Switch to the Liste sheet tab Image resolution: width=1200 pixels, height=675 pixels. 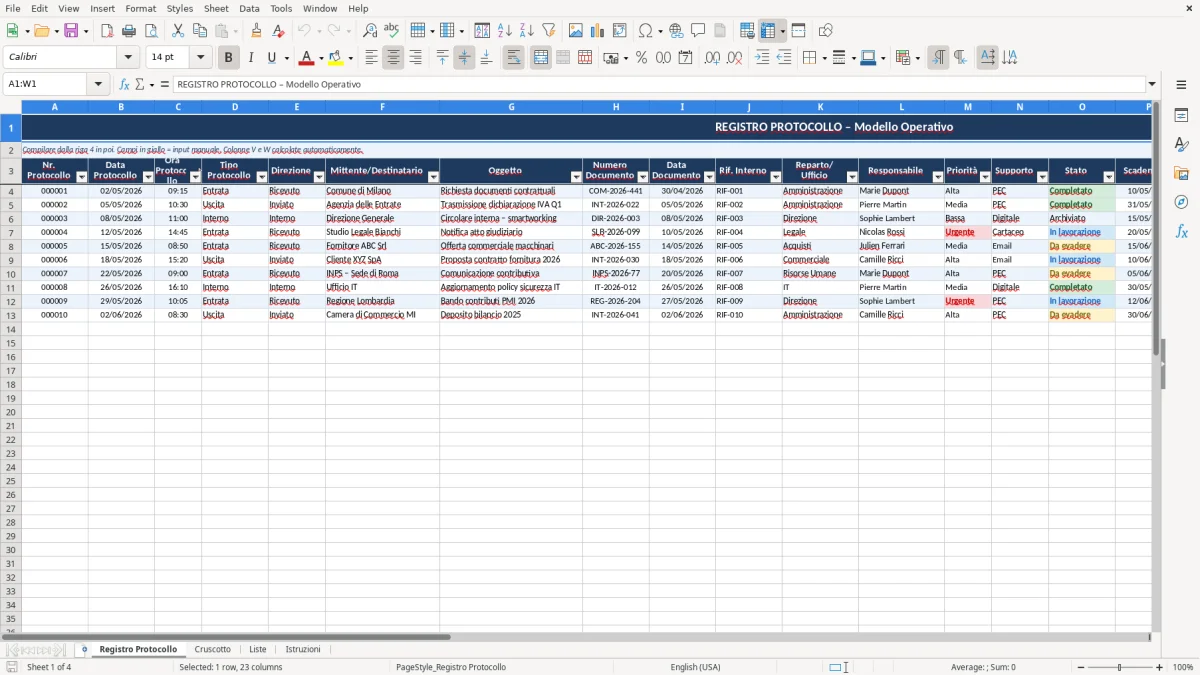258,650
